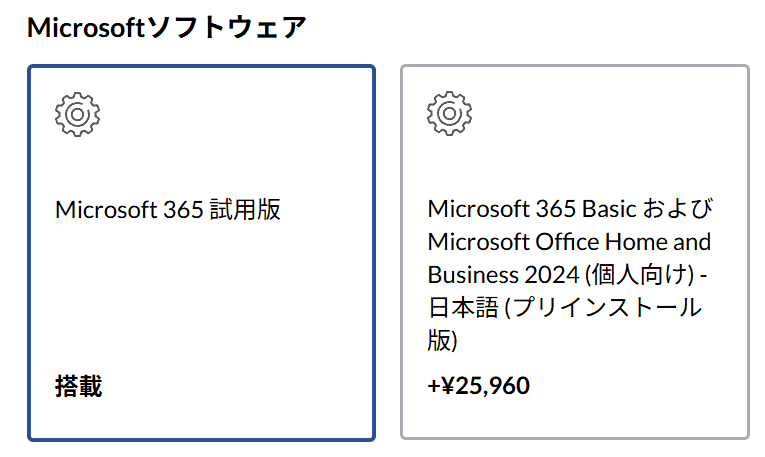Click the "(個人向け)" text in the right card
This screenshot has width=765, height=457.
click(646, 275)
